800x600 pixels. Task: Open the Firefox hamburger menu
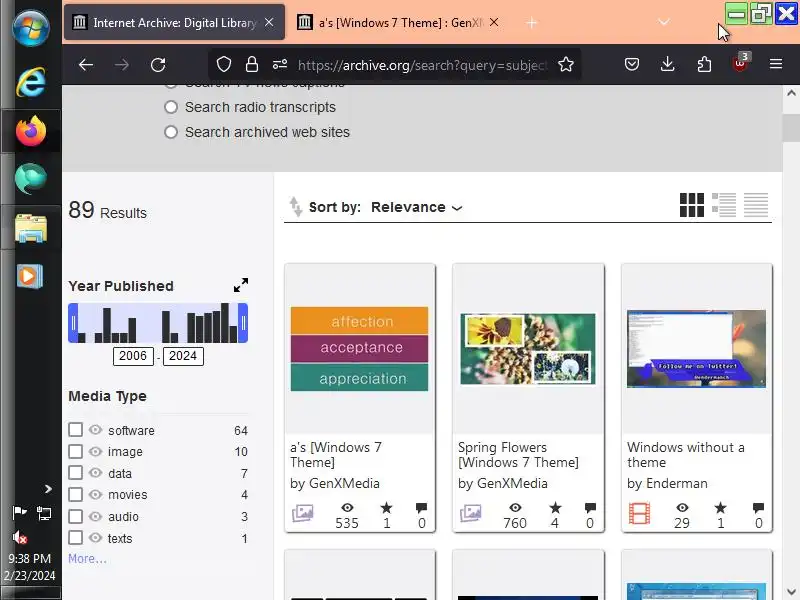[776, 64]
